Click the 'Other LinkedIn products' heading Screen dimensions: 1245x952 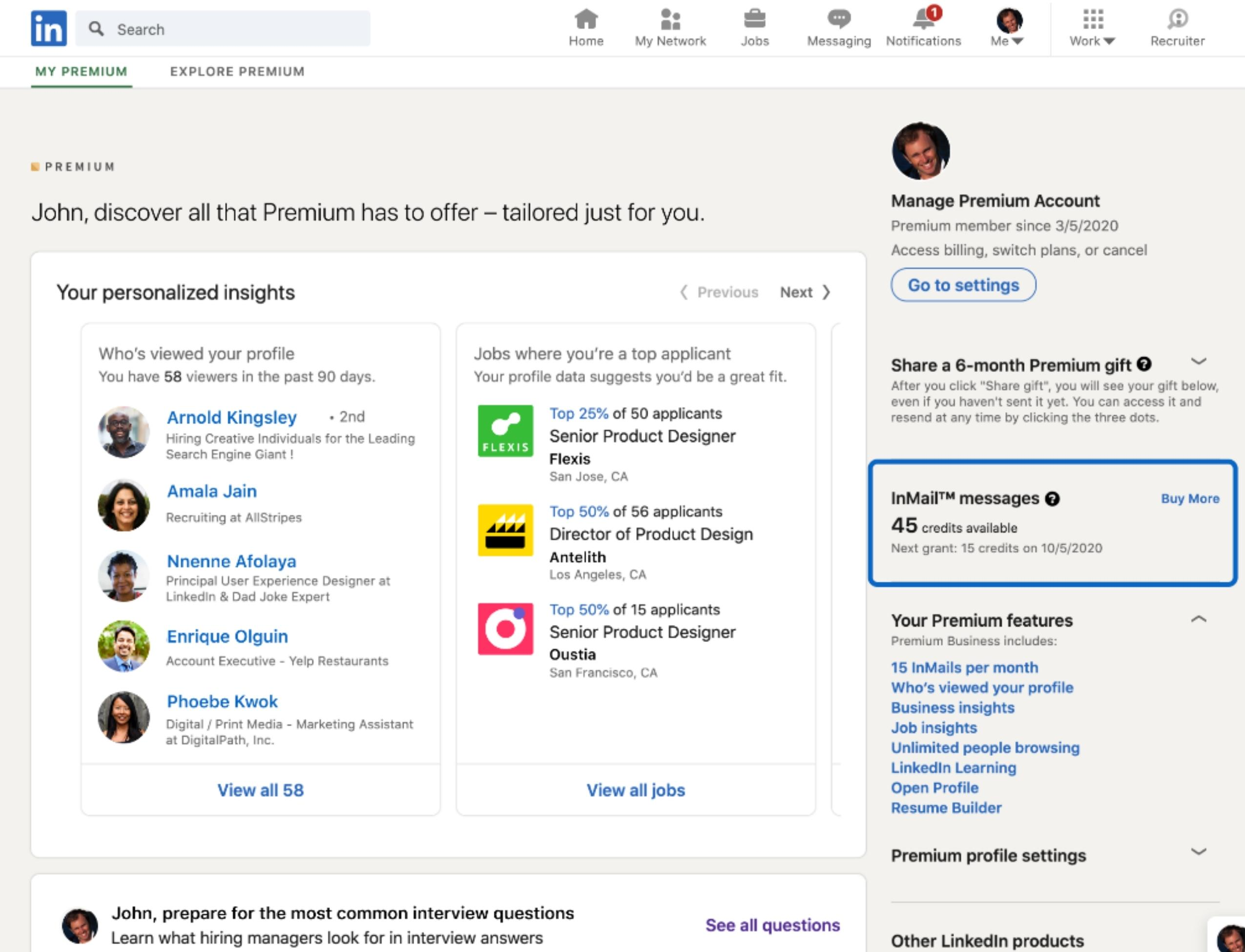point(987,941)
